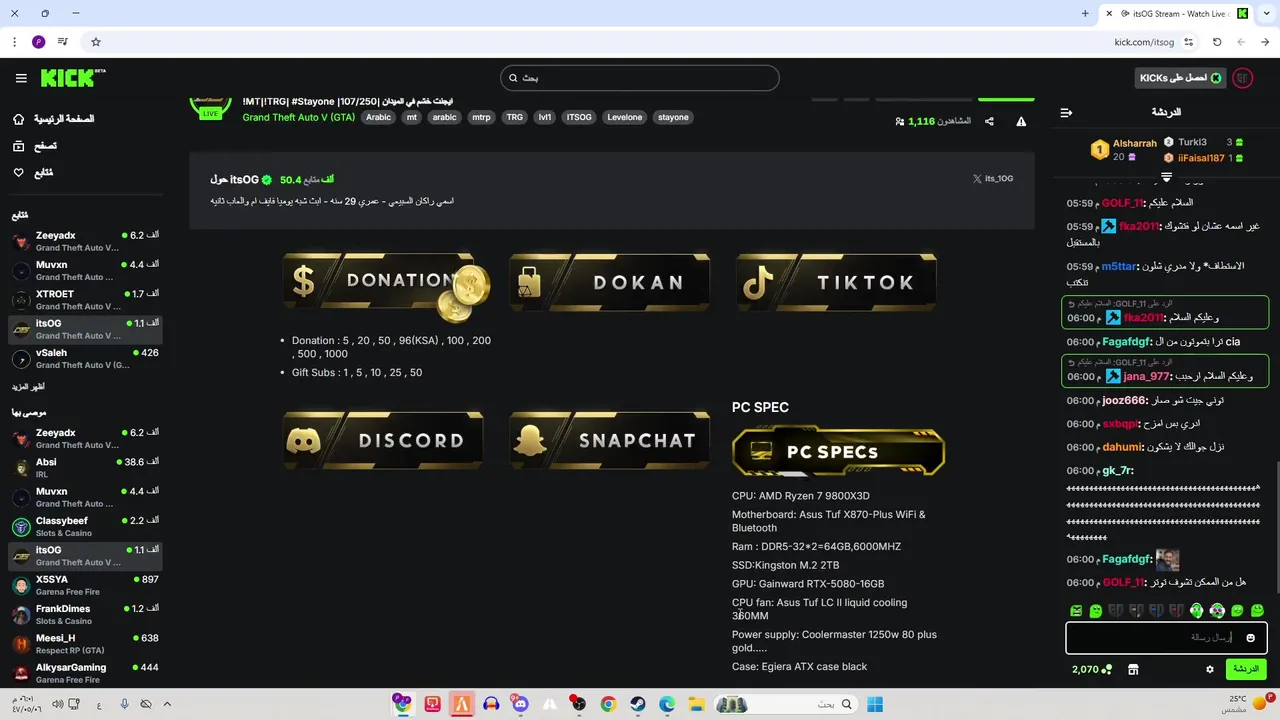
Task: Open the emoji picker in chat input
Action: coord(1250,638)
